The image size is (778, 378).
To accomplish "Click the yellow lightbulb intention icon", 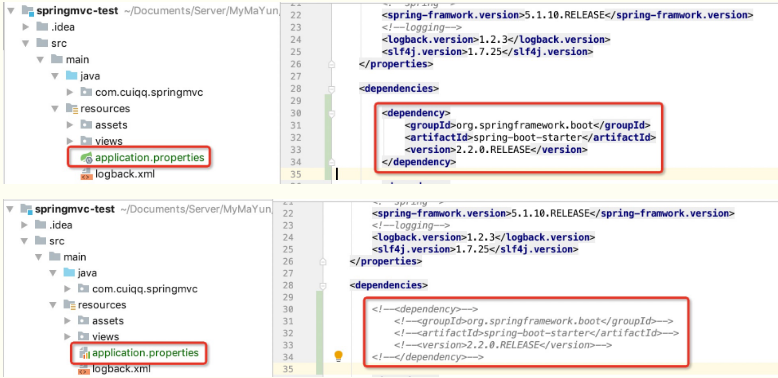I will [338, 356].
